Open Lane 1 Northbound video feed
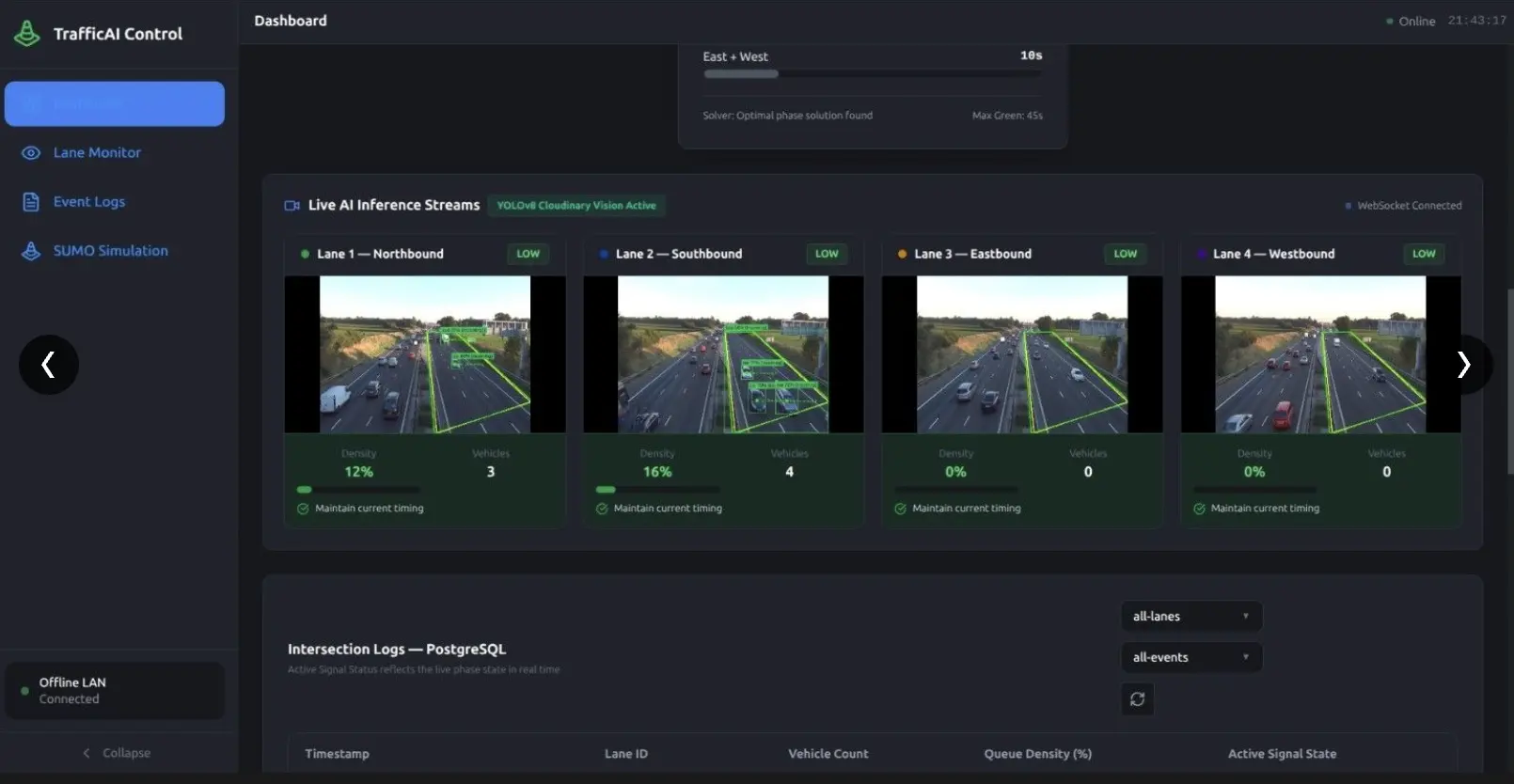The image size is (1514, 784). point(425,354)
